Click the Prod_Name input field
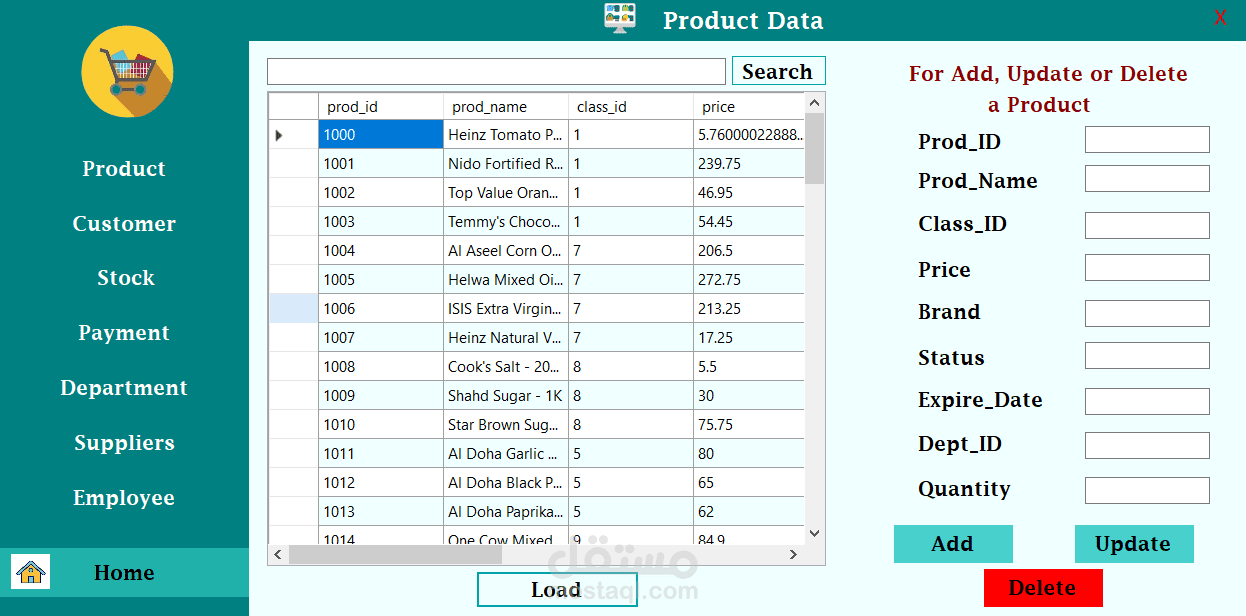The width and height of the screenshot is (1246, 616). click(x=1147, y=179)
